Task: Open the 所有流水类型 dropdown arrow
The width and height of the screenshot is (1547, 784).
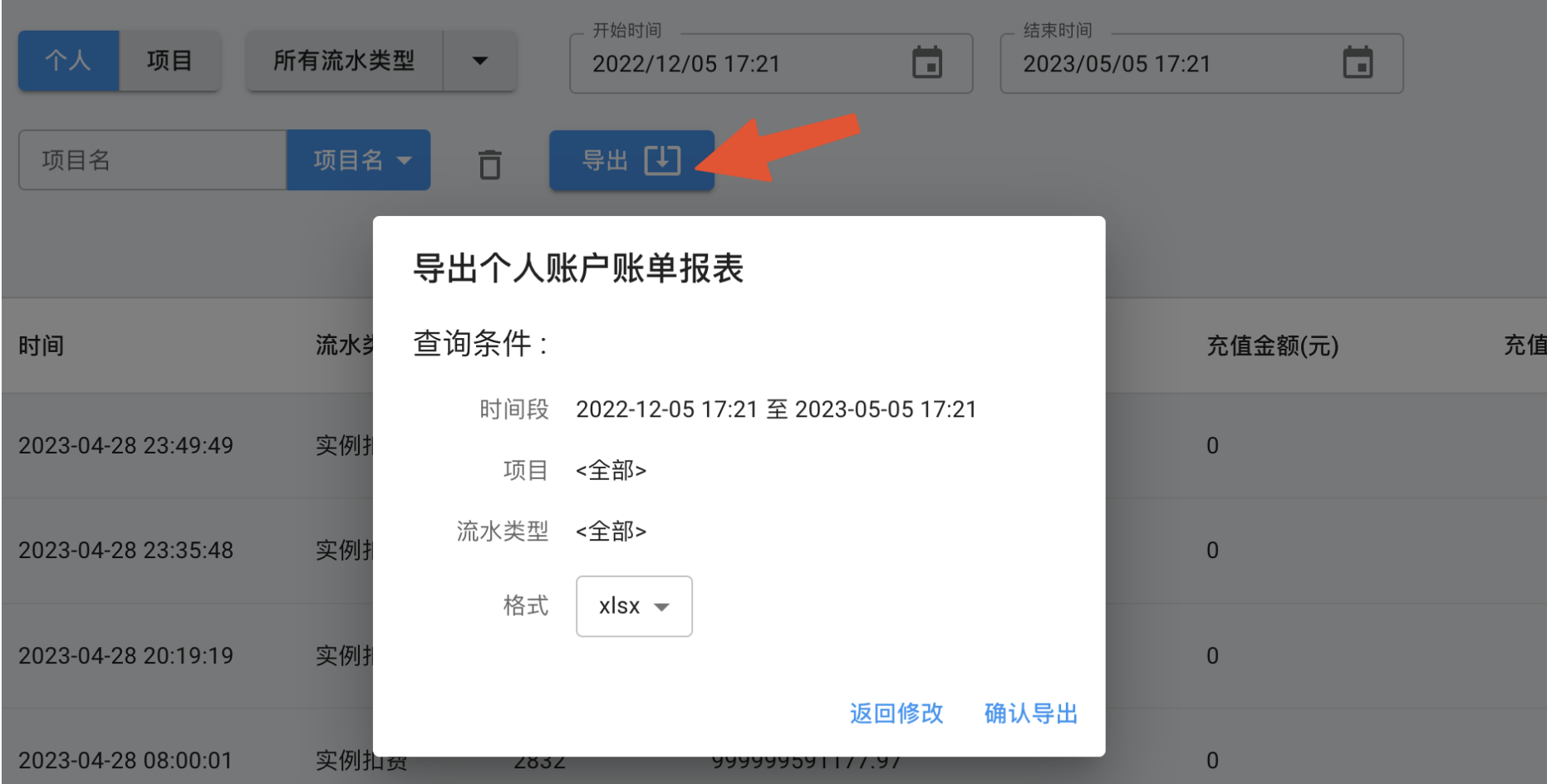Action: point(479,61)
